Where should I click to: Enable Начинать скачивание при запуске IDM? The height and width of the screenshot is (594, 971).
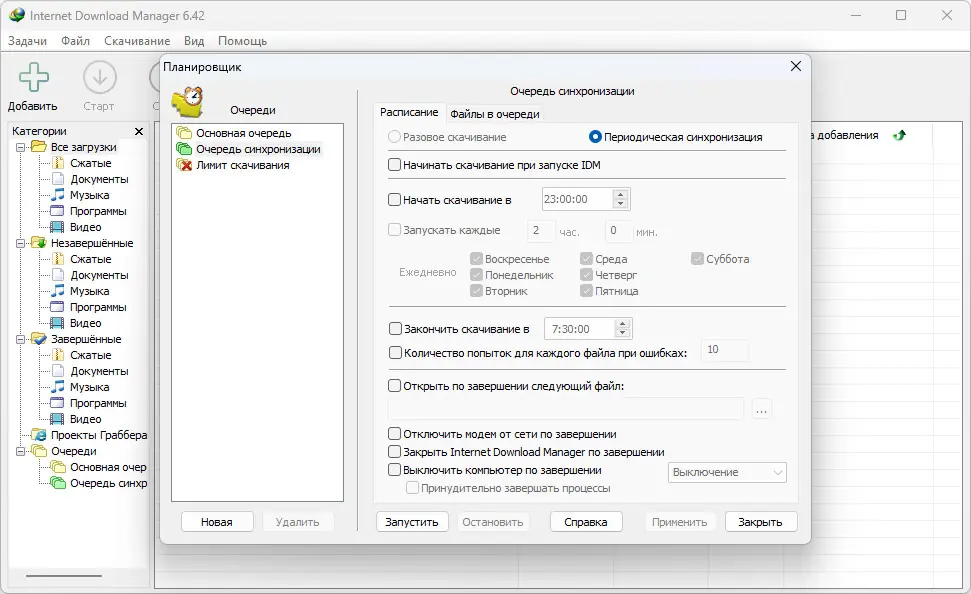[x=394, y=165]
